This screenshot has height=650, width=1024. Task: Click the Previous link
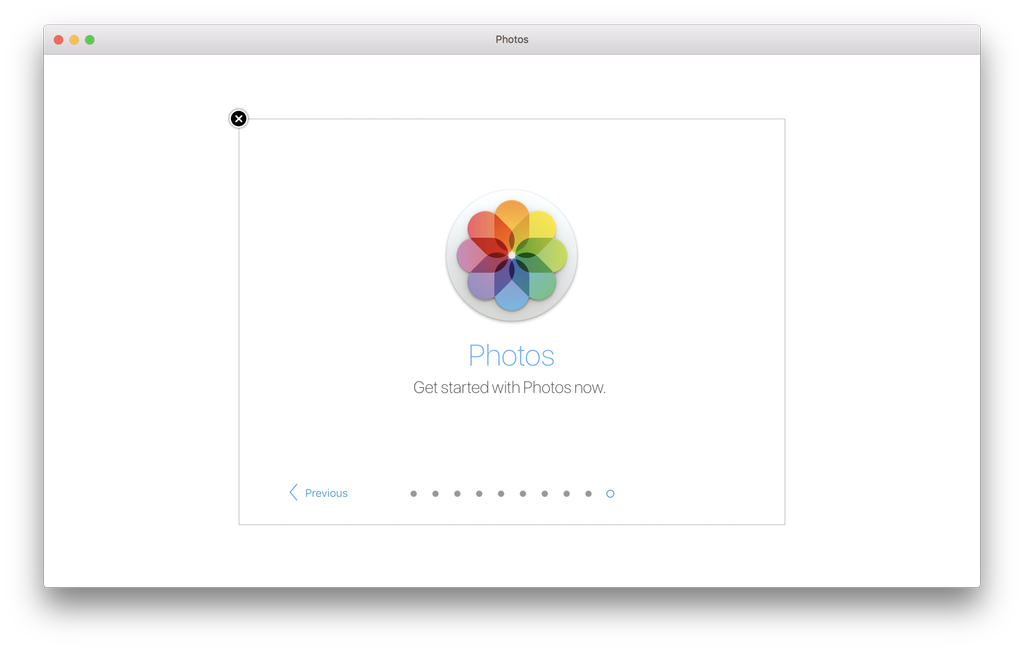(326, 492)
